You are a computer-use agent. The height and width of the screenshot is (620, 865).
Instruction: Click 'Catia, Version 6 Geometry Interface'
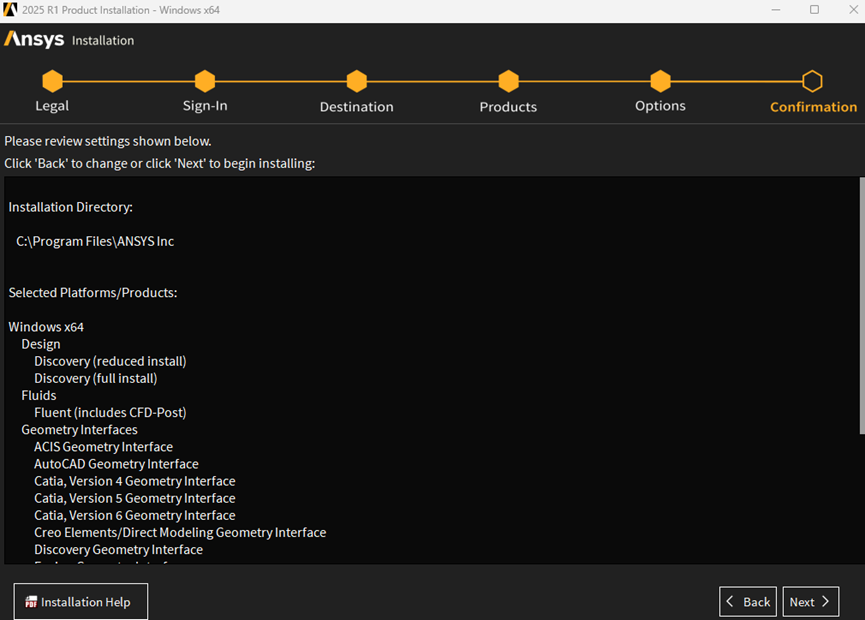tap(135, 515)
